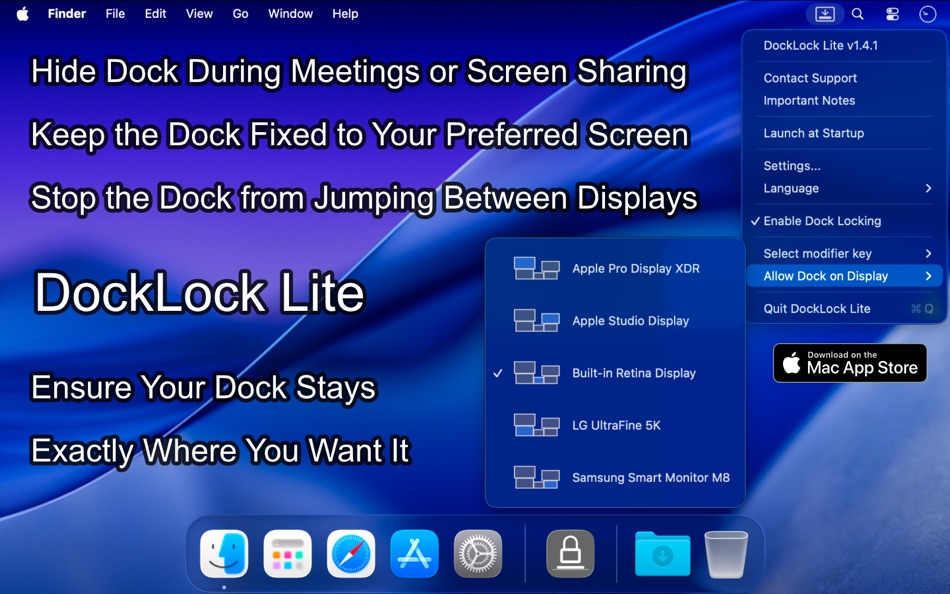This screenshot has width=950, height=594.
Task: Open the Trash in the Dock
Action: (726, 553)
